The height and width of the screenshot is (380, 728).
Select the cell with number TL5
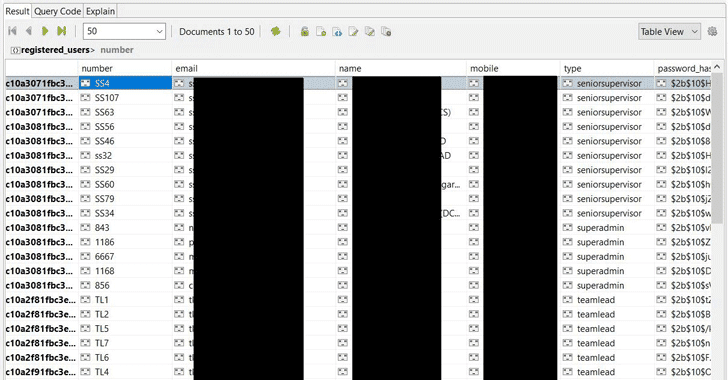pyautogui.click(x=125, y=328)
